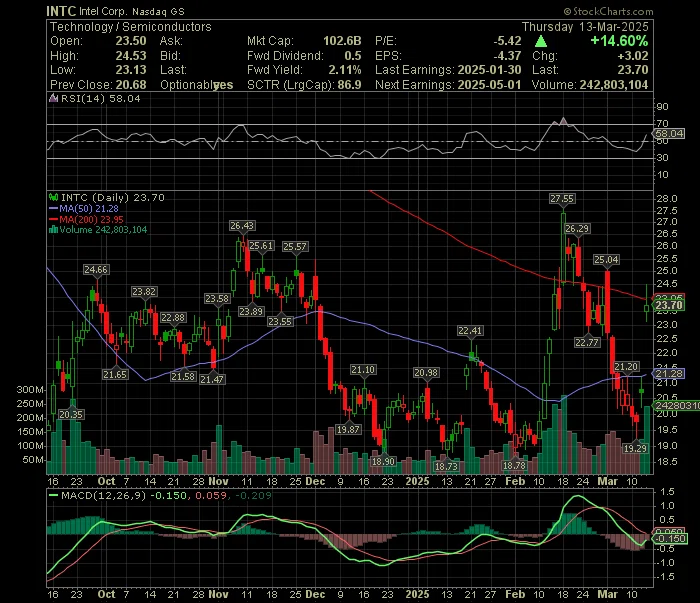
Task: Select the date Thursday 13-Mar-2025
Action: pyautogui.click(x=585, y=27)
